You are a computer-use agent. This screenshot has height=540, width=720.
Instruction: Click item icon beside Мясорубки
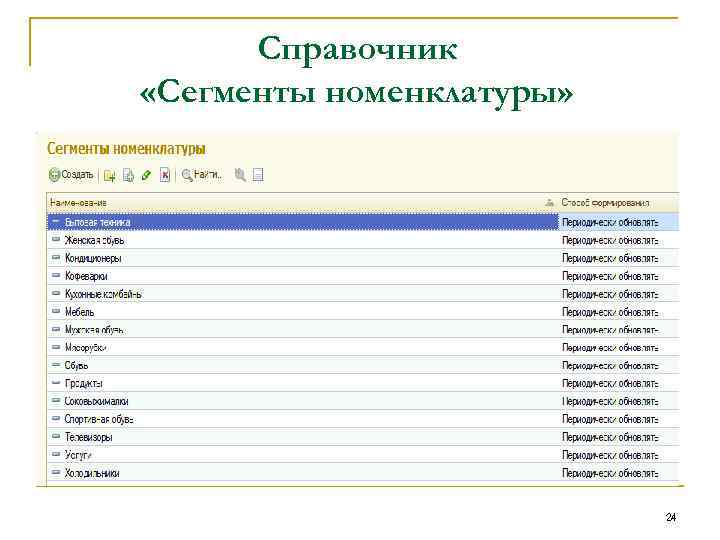coord(56,347)
